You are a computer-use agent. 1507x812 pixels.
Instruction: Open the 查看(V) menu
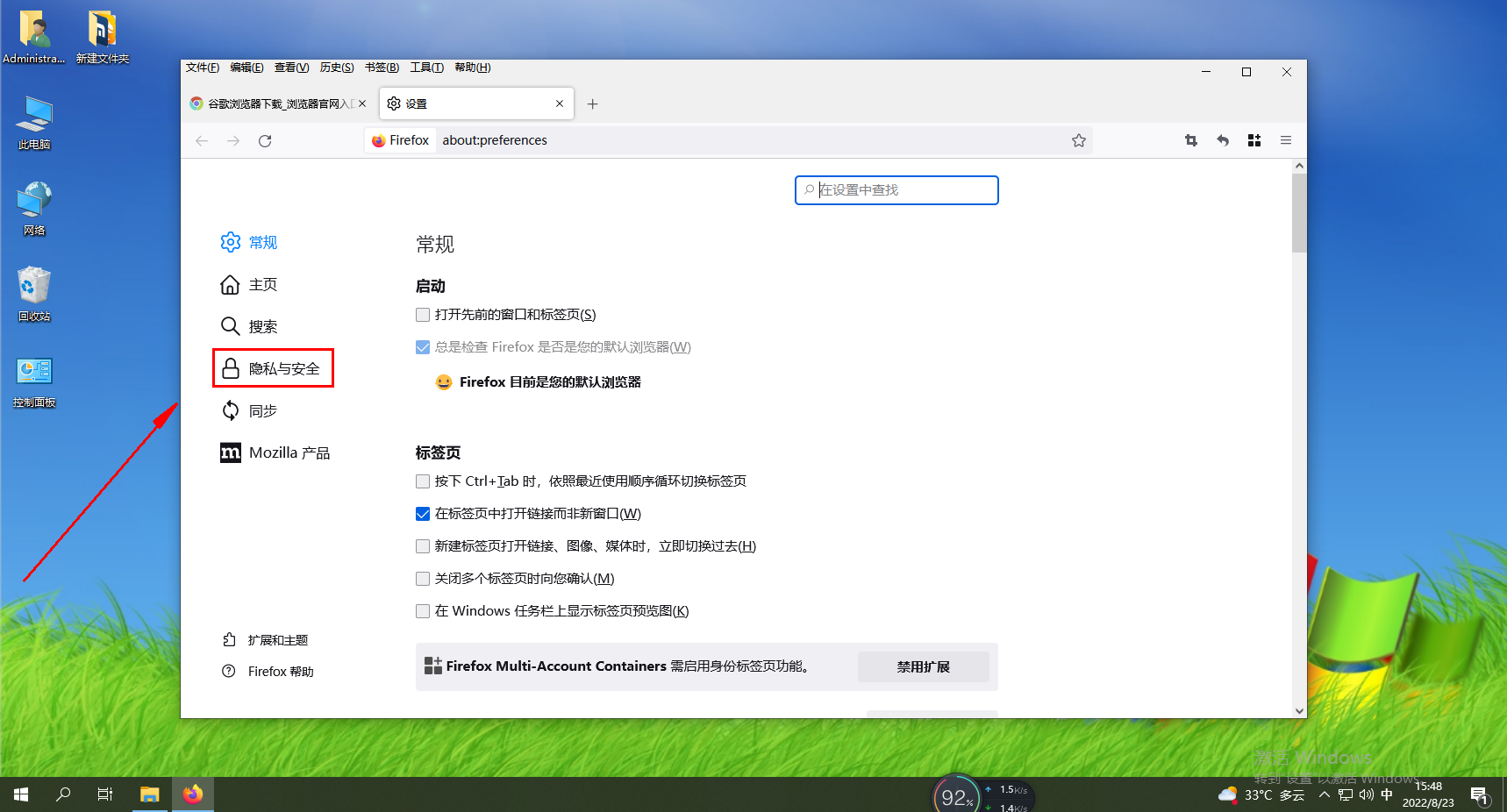click(x=291, y=68)
